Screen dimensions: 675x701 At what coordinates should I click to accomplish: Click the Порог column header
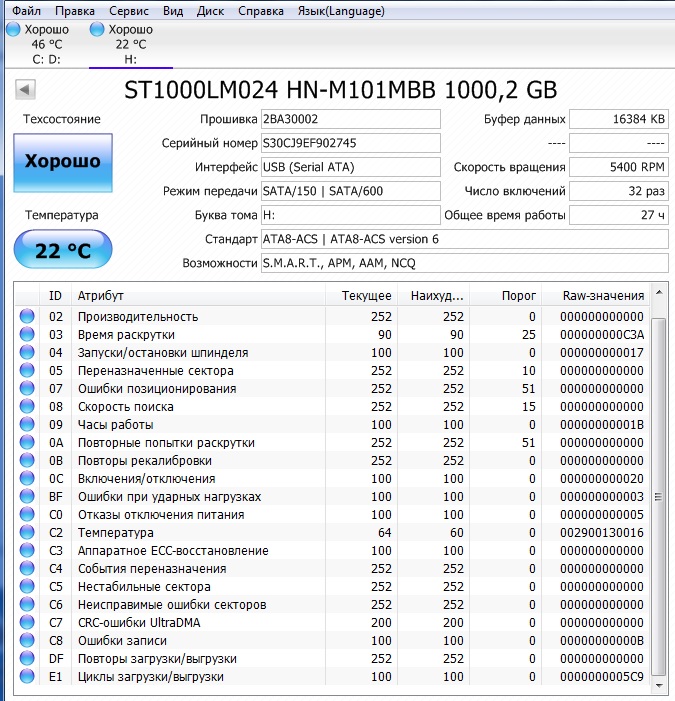(x=506, y=296)
